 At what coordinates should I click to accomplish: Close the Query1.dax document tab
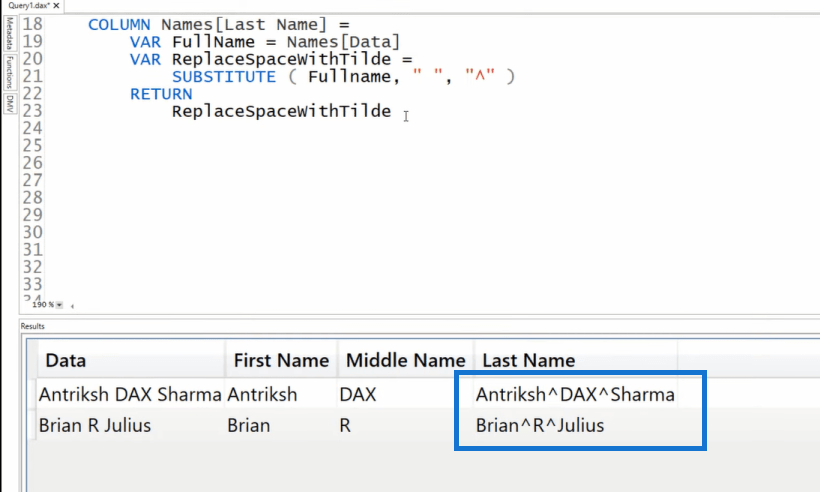56,5
